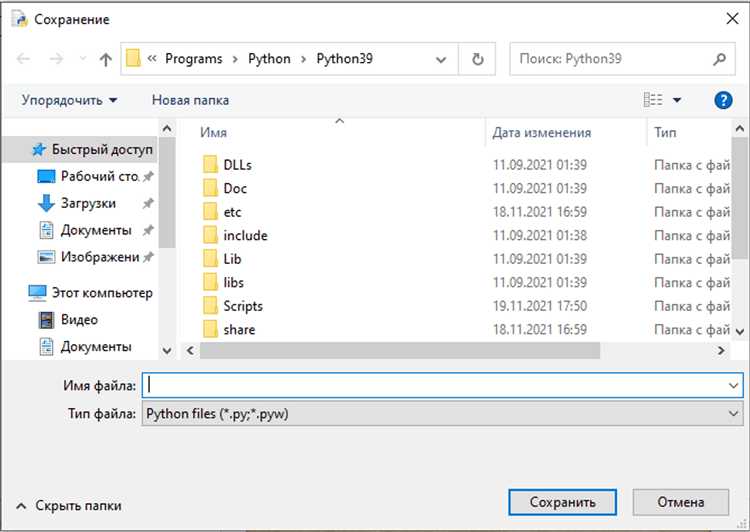750x532 pixels.
Task: Click file list scroll down arrow
Action: tap(740, 331)
